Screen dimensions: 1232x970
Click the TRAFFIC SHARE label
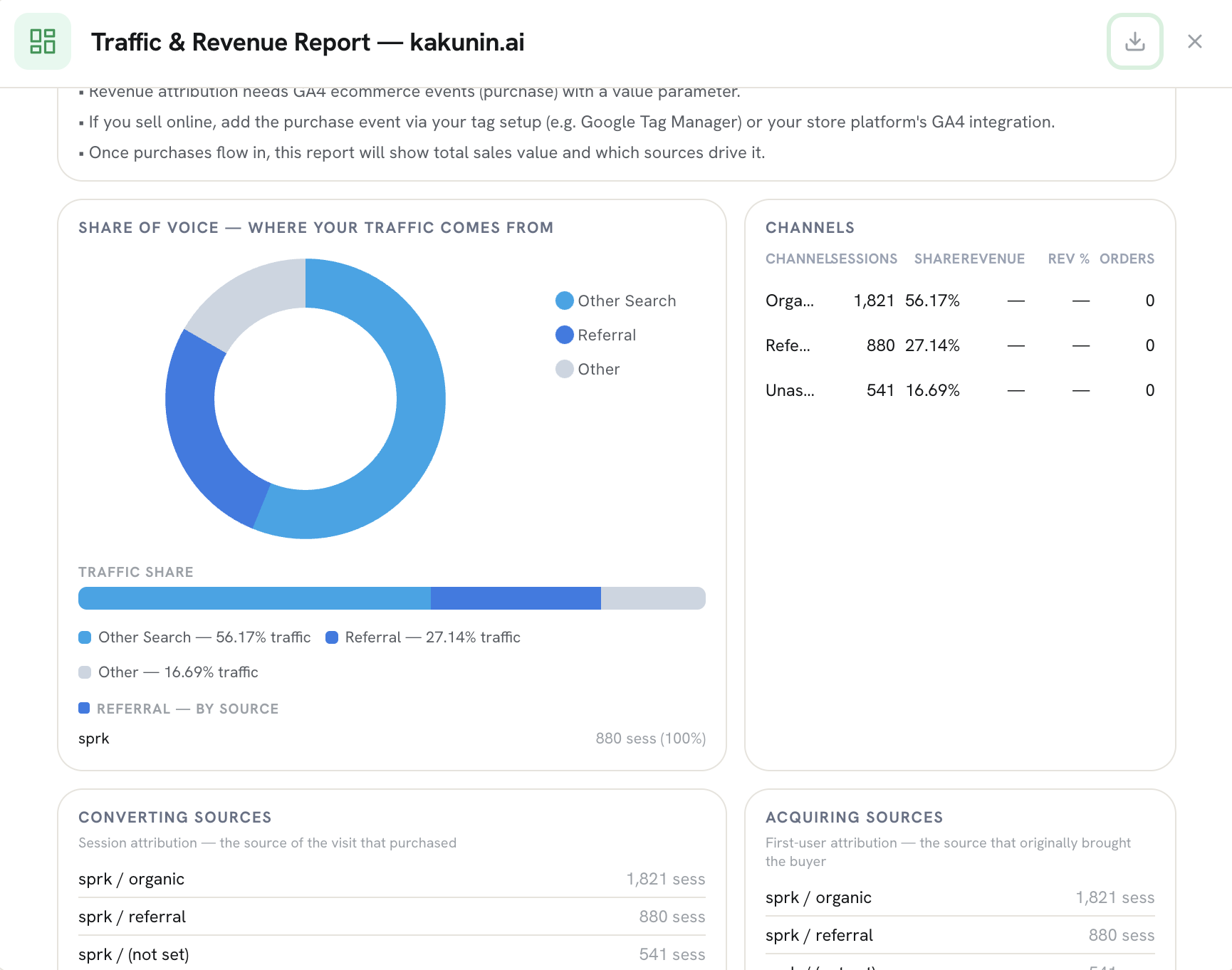pos(136,572)
